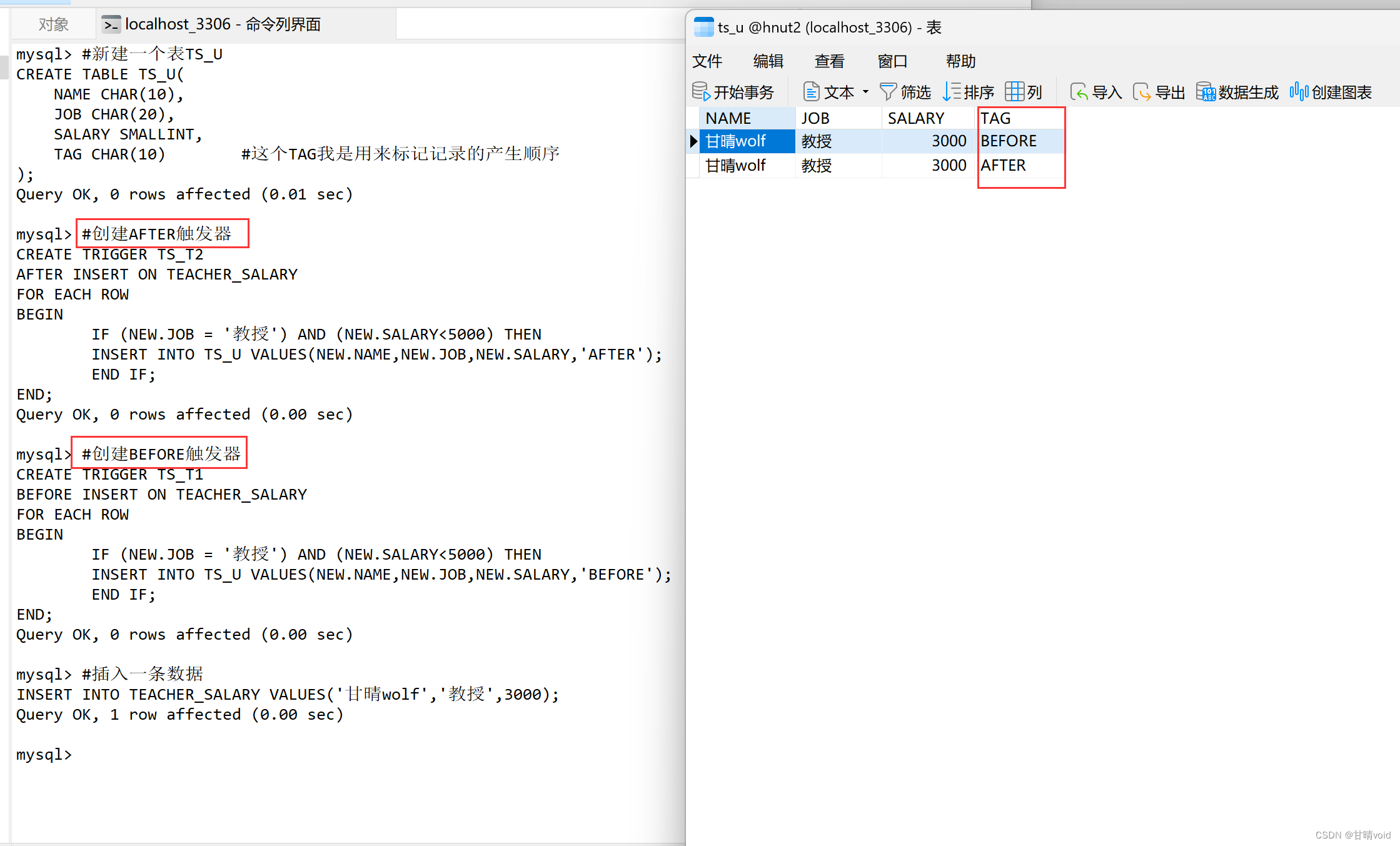This screenshot has height=846, width=1400.
Task: Click the Import (导入) icon
Action: [1079, 92]
